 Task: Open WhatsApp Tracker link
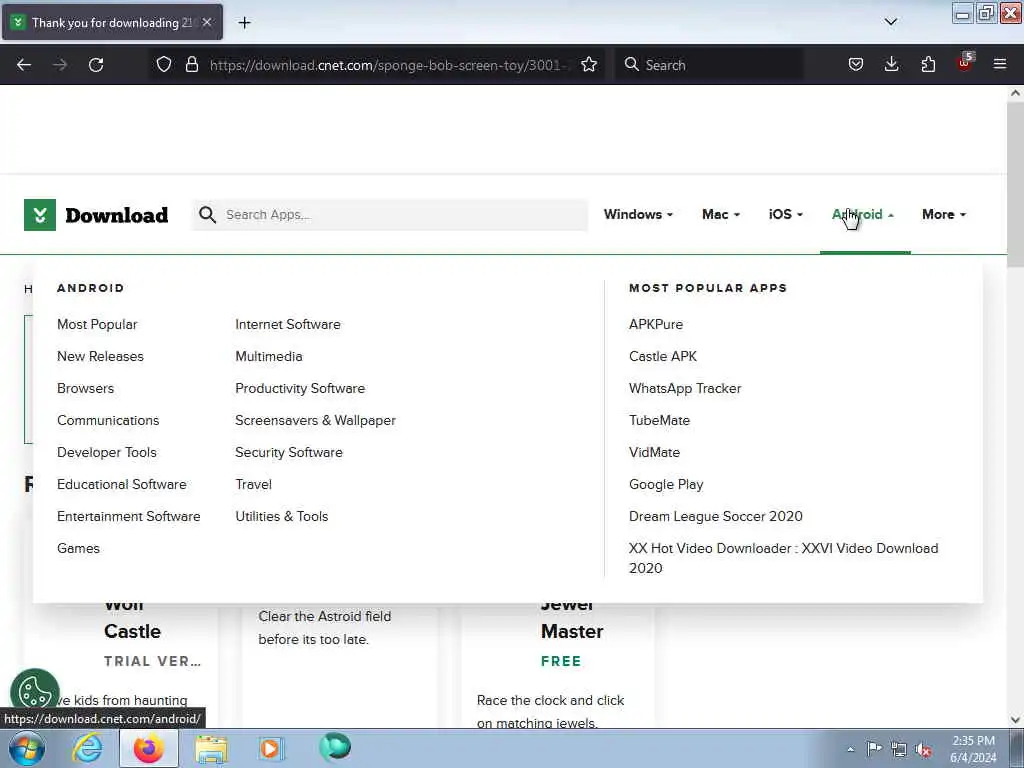pyautogui.click(x=685, y=389)
